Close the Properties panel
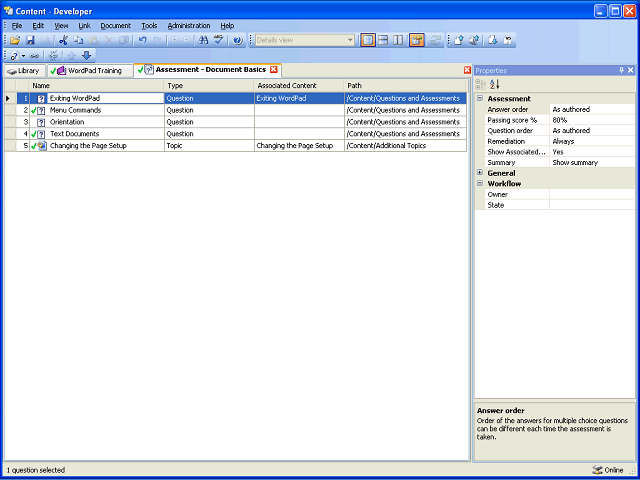 [x=631, y=70]
